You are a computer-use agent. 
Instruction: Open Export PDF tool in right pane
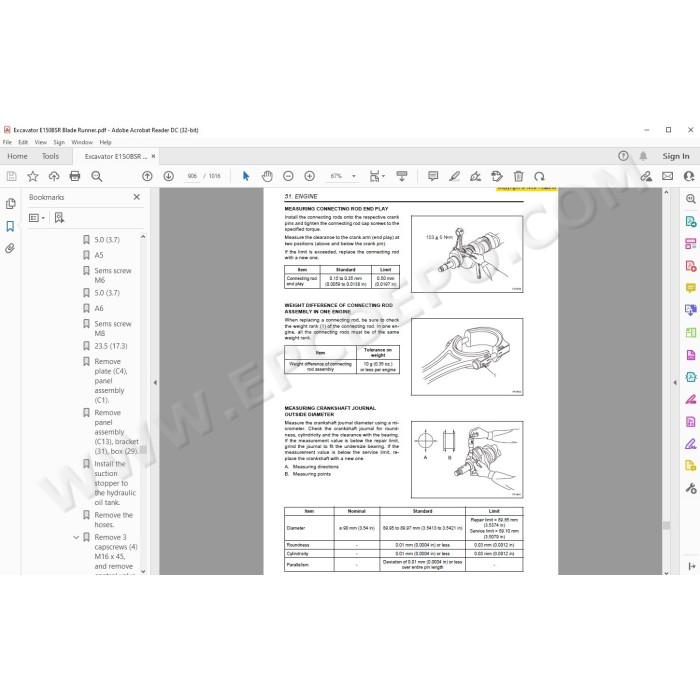(690, 221)
